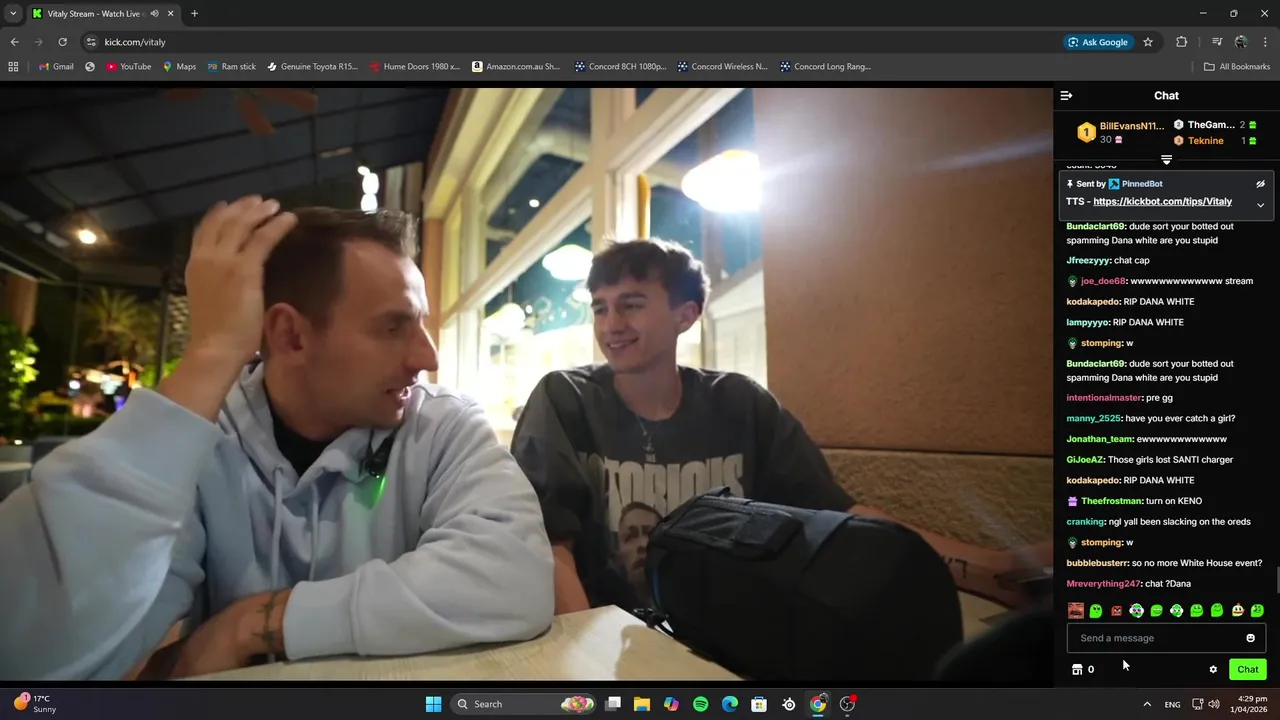Image resolution: width=1280 pixels, height=720 pixels.
Task: Click username Mreverything247
Action: click(x=1103, y=584)
